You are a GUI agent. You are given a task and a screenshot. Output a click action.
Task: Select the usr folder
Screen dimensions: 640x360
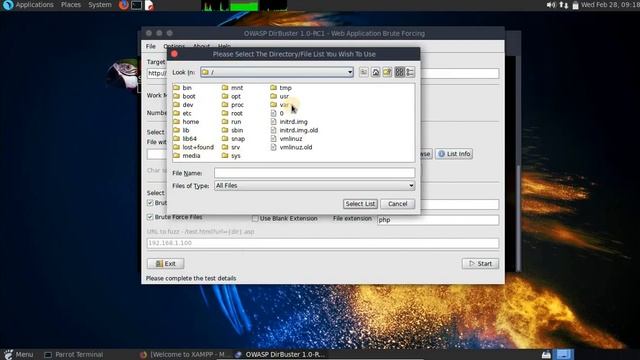click(x=280, y=96)
